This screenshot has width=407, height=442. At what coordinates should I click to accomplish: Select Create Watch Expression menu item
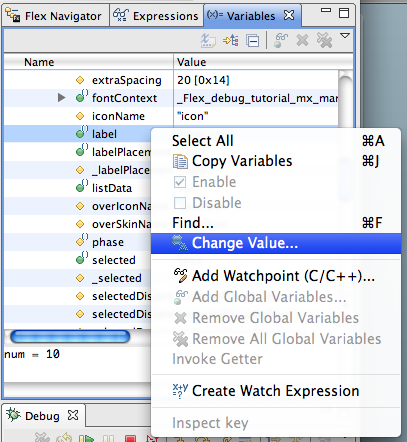[x=276, y=391]
